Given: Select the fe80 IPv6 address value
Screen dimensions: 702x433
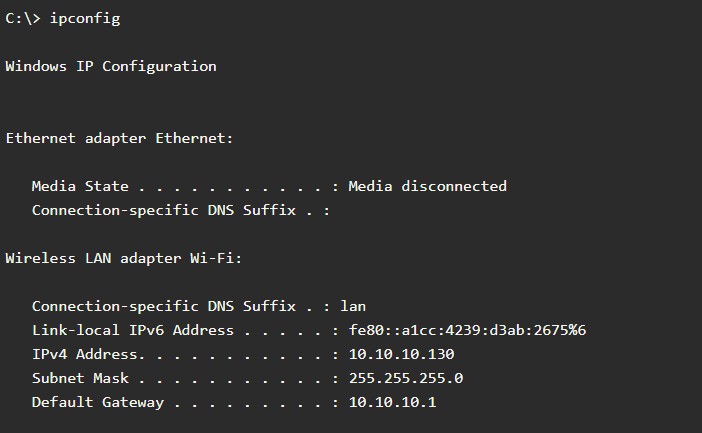Looking at the screenshot, I should click(466, 330).
